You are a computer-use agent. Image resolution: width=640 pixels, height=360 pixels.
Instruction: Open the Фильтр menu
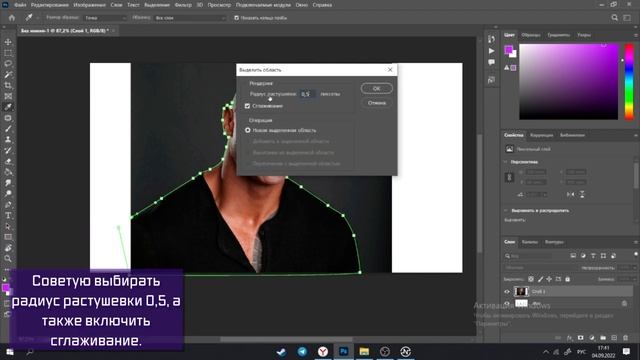point(183,5)
